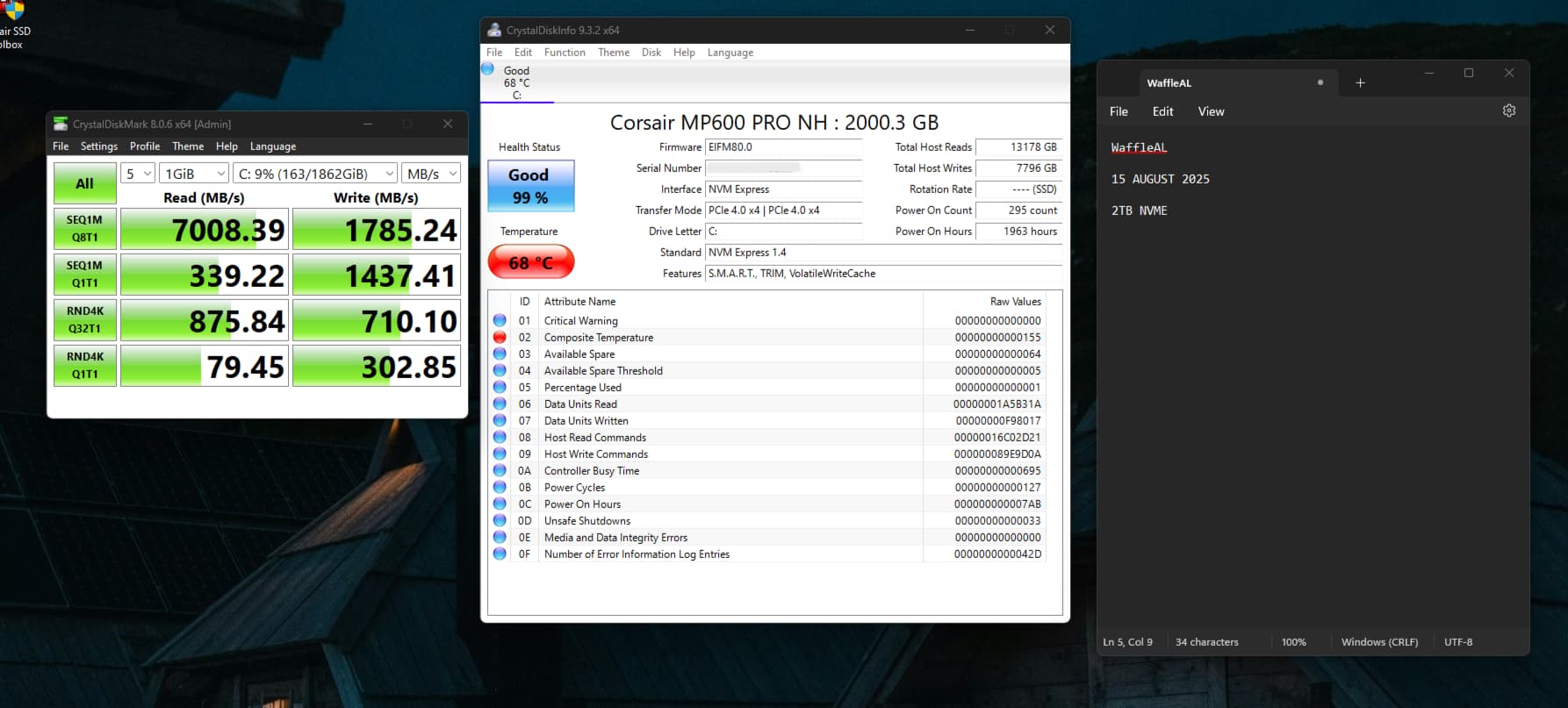The height and width of the screenshot is (708, 1568).
Task: Click the Controller Busy Time status orb
Action: [x=500, y=470]
